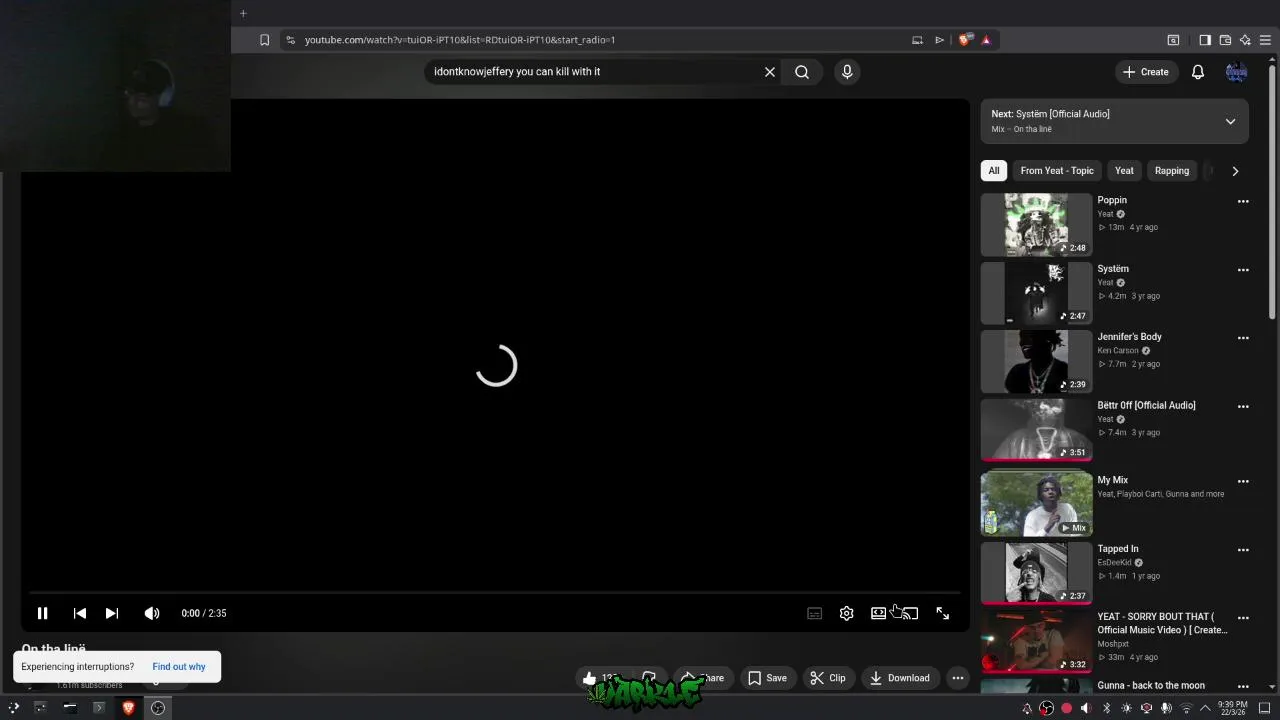
Task: Open a new browser tab
Action: tap(243, 13)
